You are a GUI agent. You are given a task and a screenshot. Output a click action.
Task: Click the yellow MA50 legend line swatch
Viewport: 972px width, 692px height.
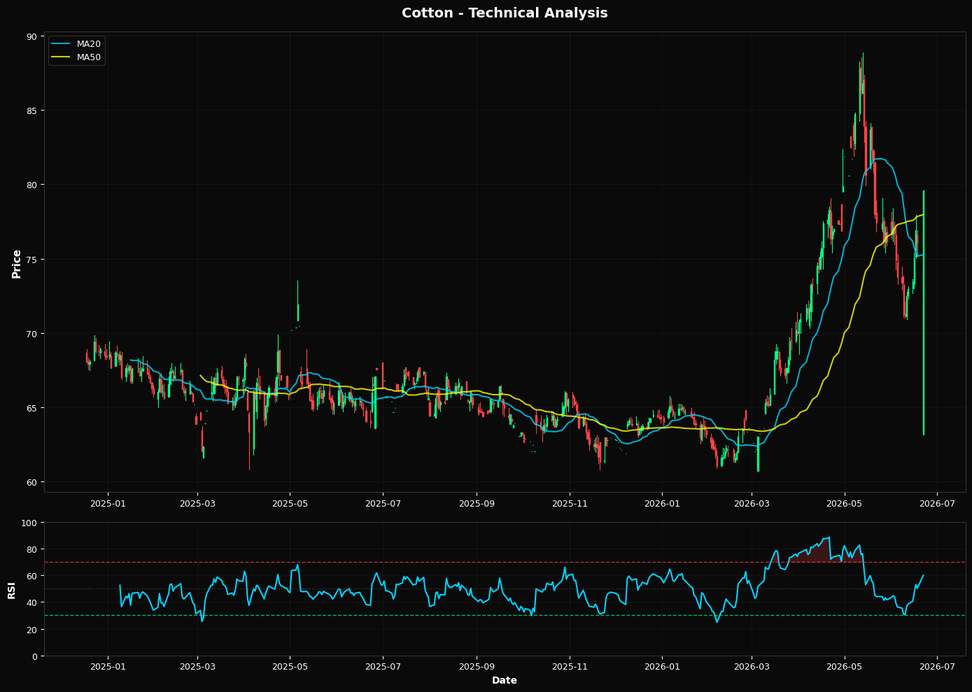61,58
